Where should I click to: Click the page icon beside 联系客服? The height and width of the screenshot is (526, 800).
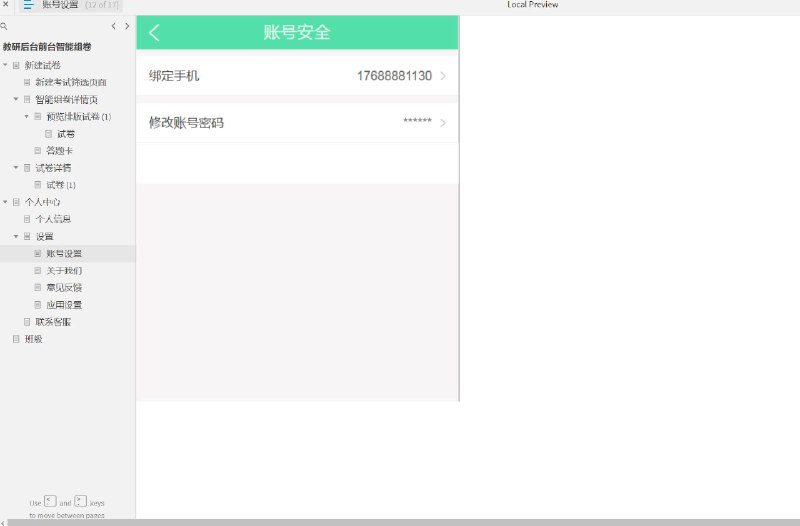27,322
